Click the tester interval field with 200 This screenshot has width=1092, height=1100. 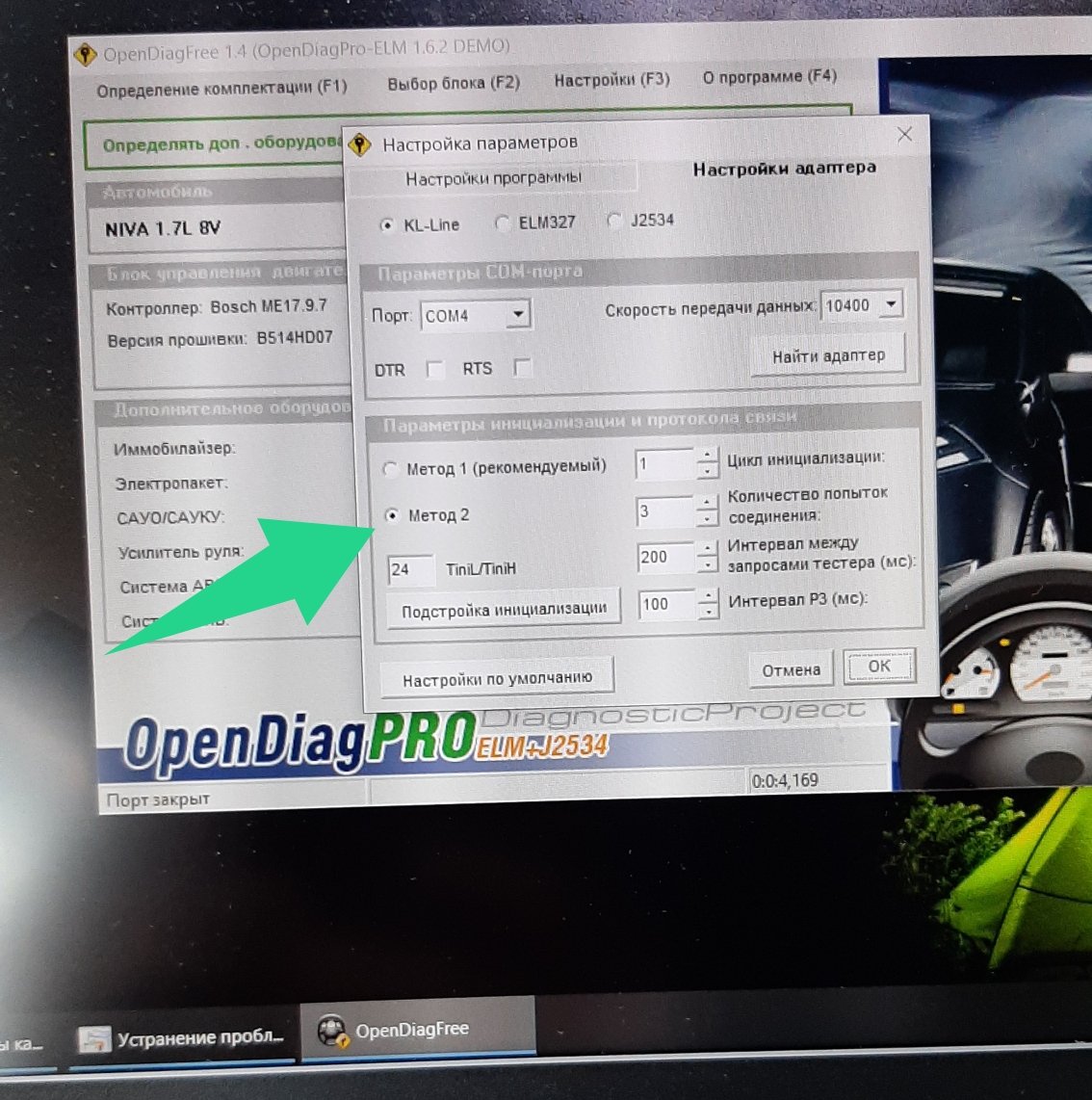point(667,557)
